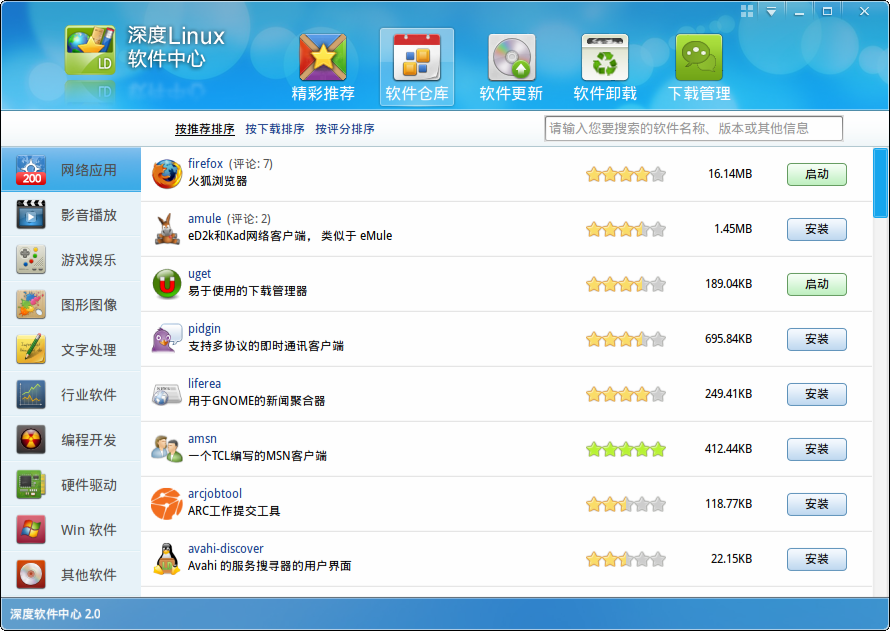Sort list by 按推荐排序
This screenshot has width=890, height=631.
coord(205,129)
